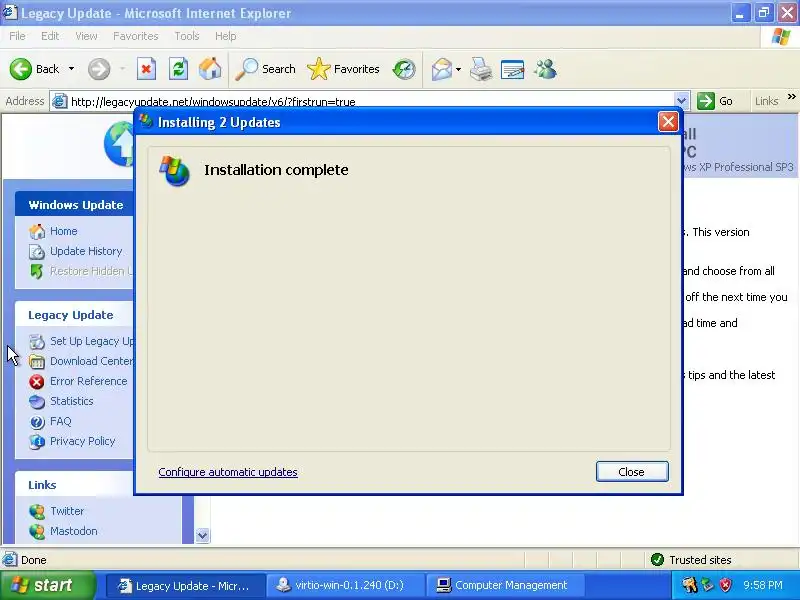Screen dimensions: 800x600
Task: Click the Edit page icon
Action: (513, 69)
